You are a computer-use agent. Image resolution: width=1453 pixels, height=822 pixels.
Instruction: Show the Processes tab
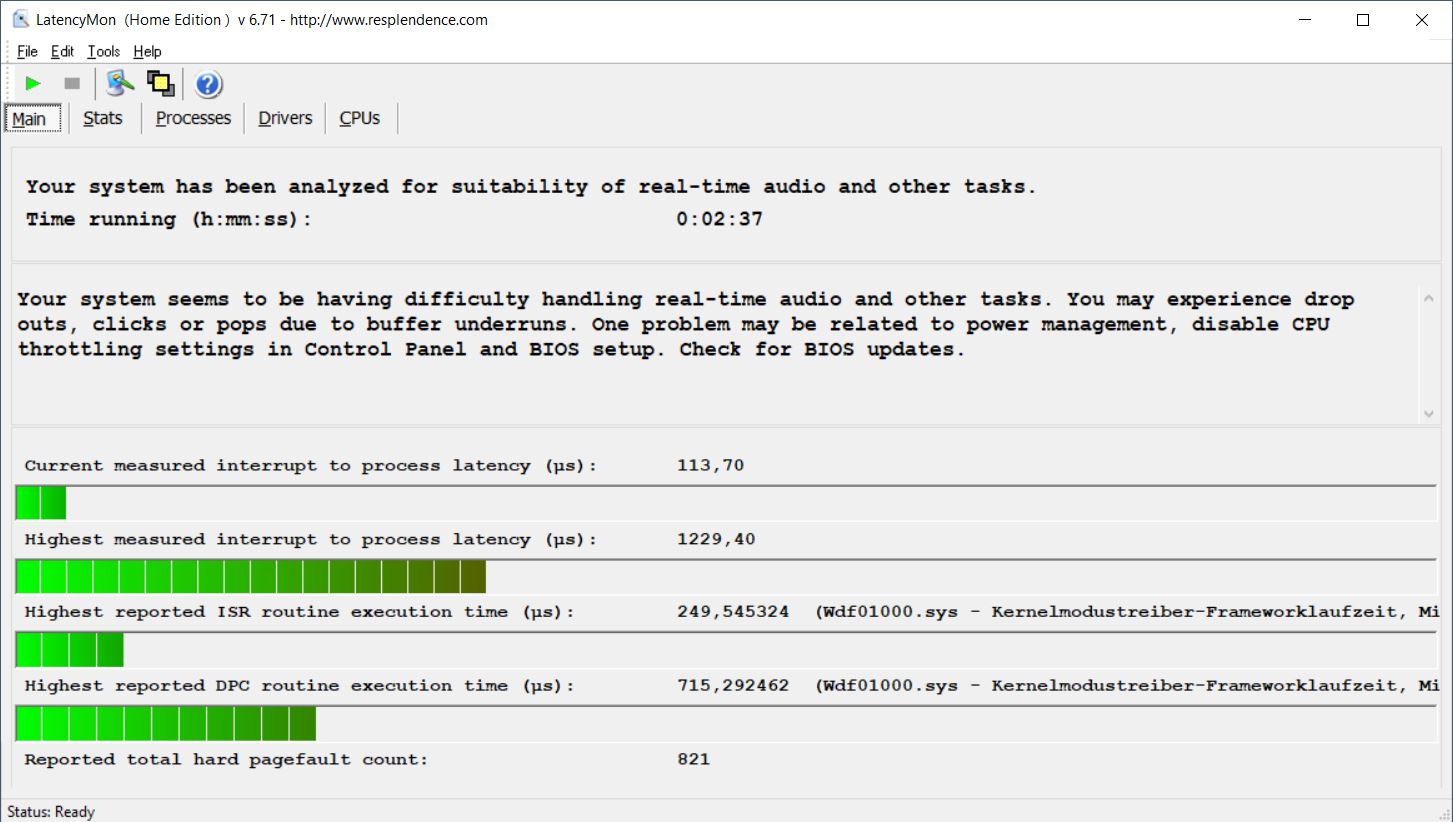[x=193, y=118]
